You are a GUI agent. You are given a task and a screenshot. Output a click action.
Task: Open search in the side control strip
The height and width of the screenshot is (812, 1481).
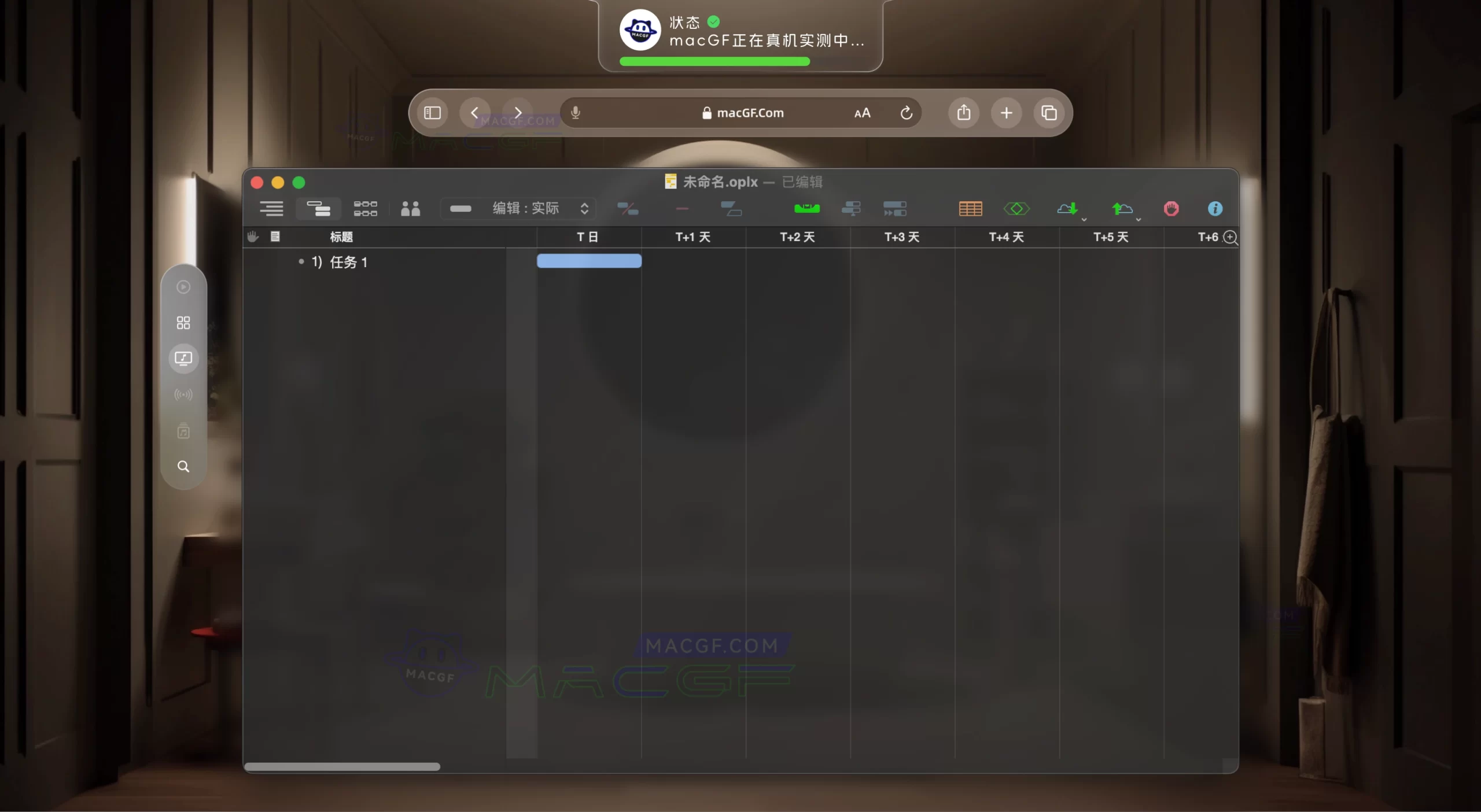183,466
